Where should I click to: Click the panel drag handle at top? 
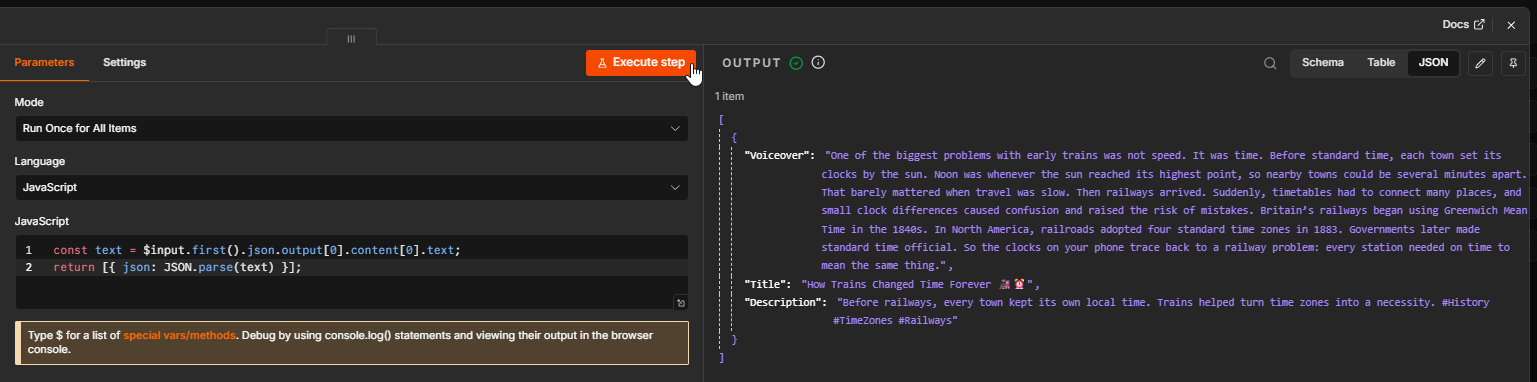click(351, 38)
